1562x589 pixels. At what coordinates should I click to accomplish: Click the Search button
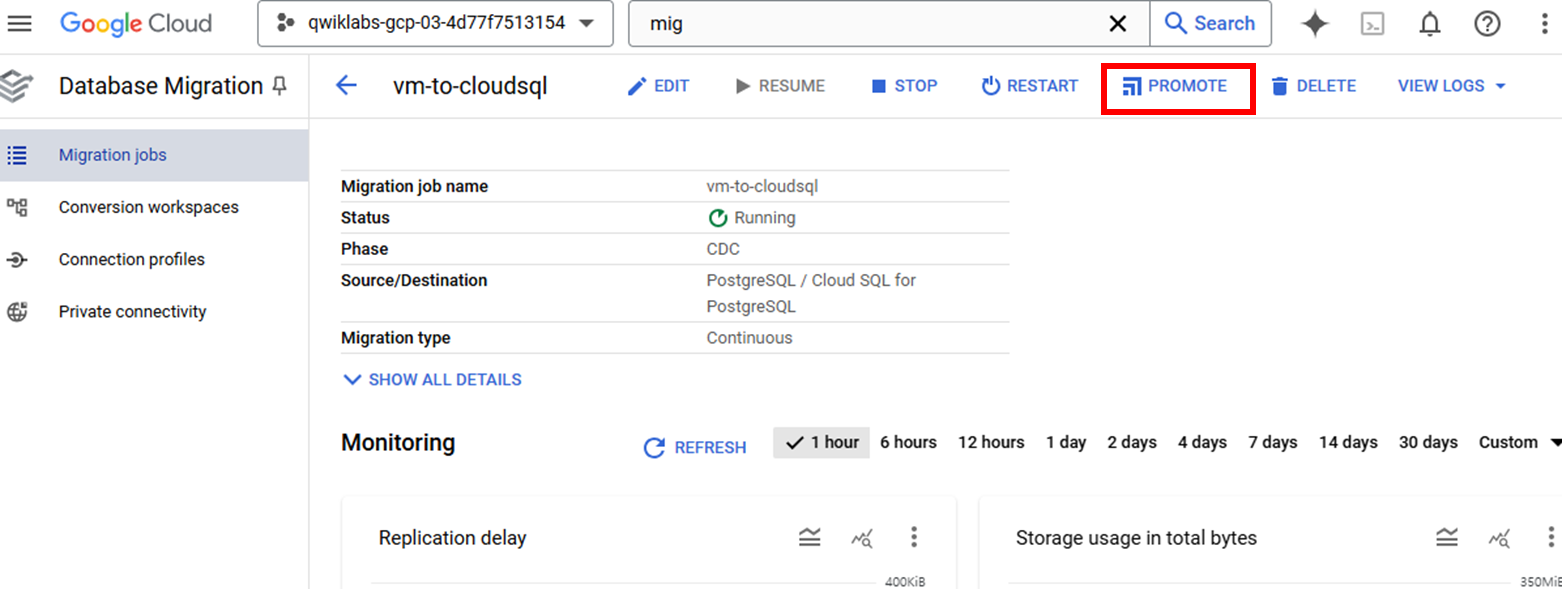(1210, 24)
